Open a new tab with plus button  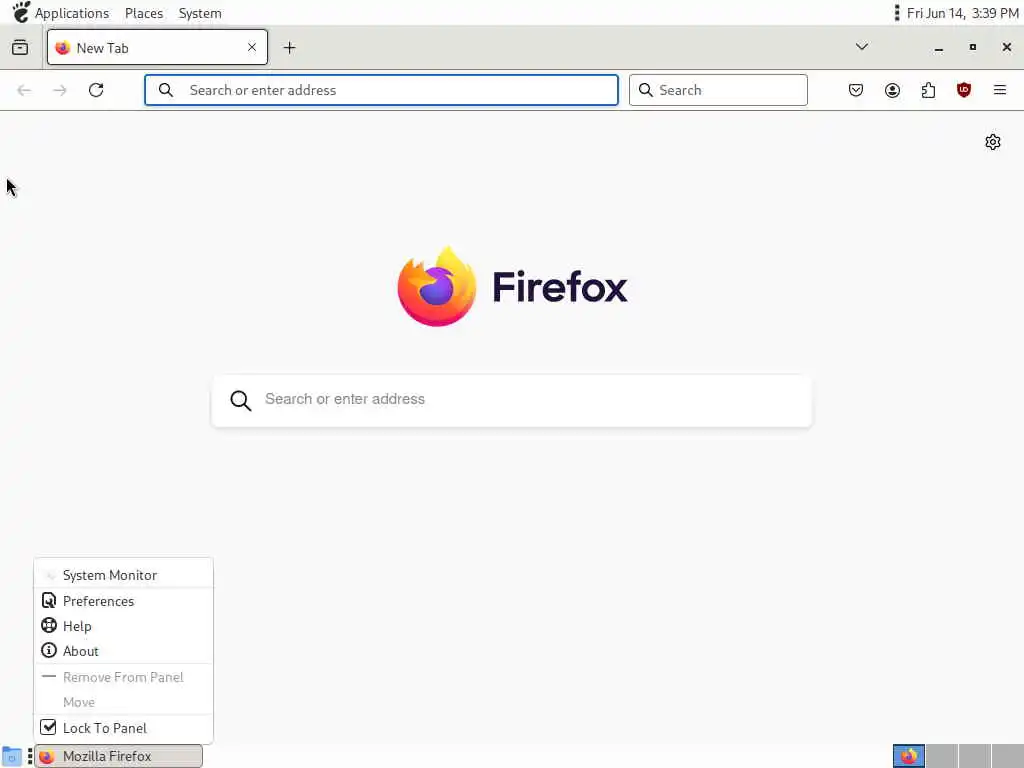coord(290,48)
